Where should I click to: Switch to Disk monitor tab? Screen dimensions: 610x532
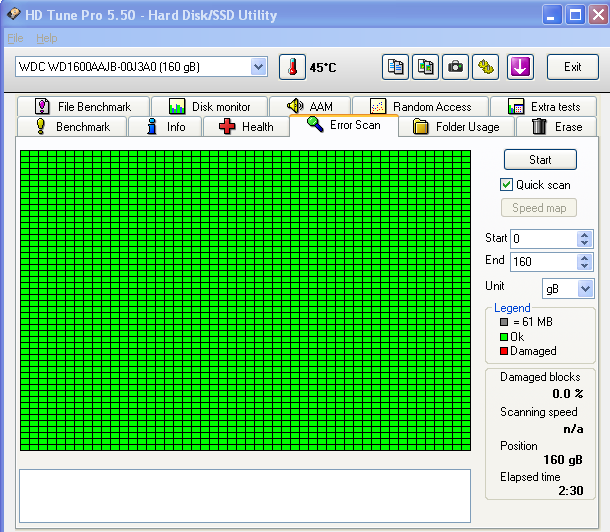[209, 106]
